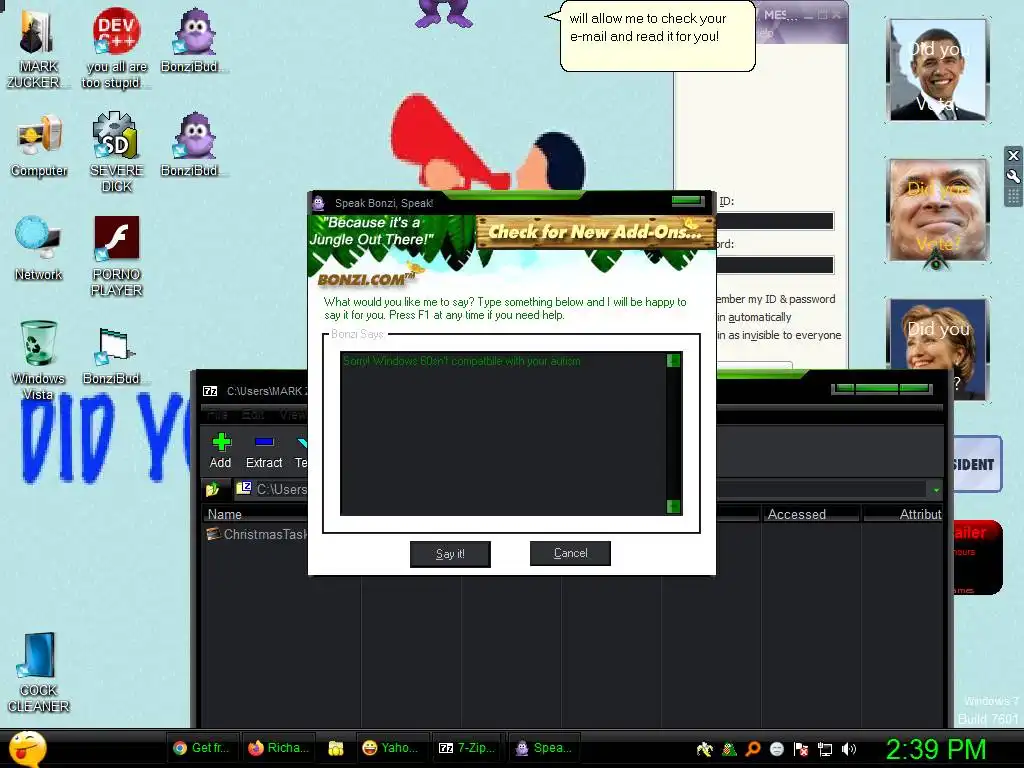Switch to the 'Spea...' Bonzi taskbar button
The width and height of the screenshot is (1024, 768).
pos(543,748)
